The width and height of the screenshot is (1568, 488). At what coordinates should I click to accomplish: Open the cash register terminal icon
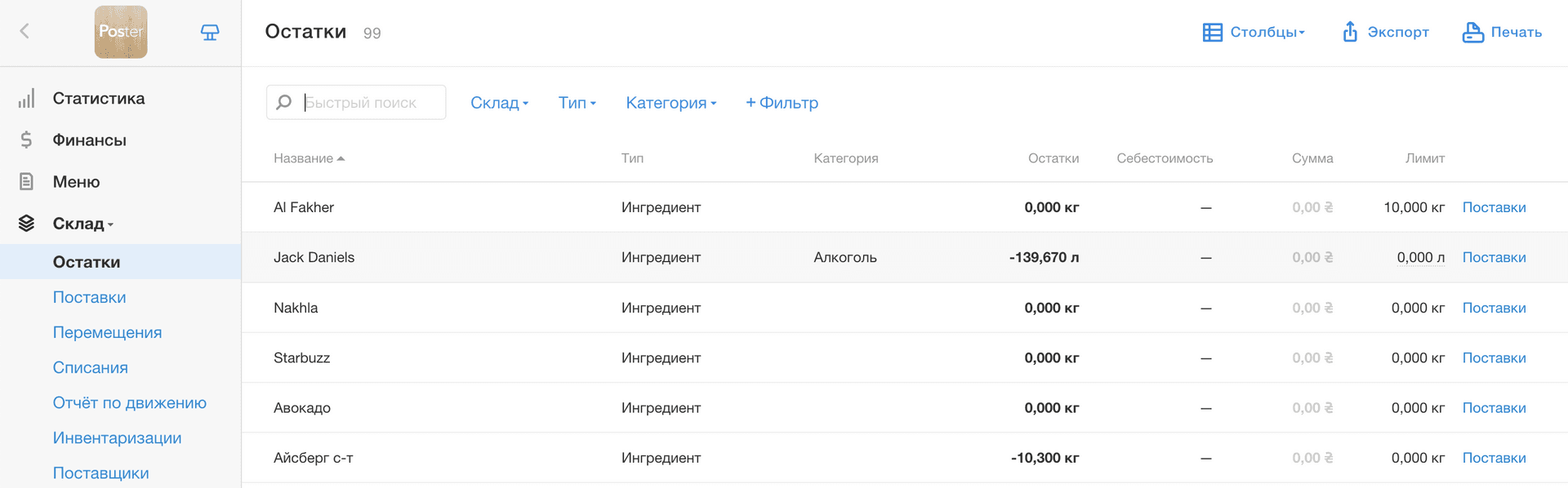coord(210,32)
